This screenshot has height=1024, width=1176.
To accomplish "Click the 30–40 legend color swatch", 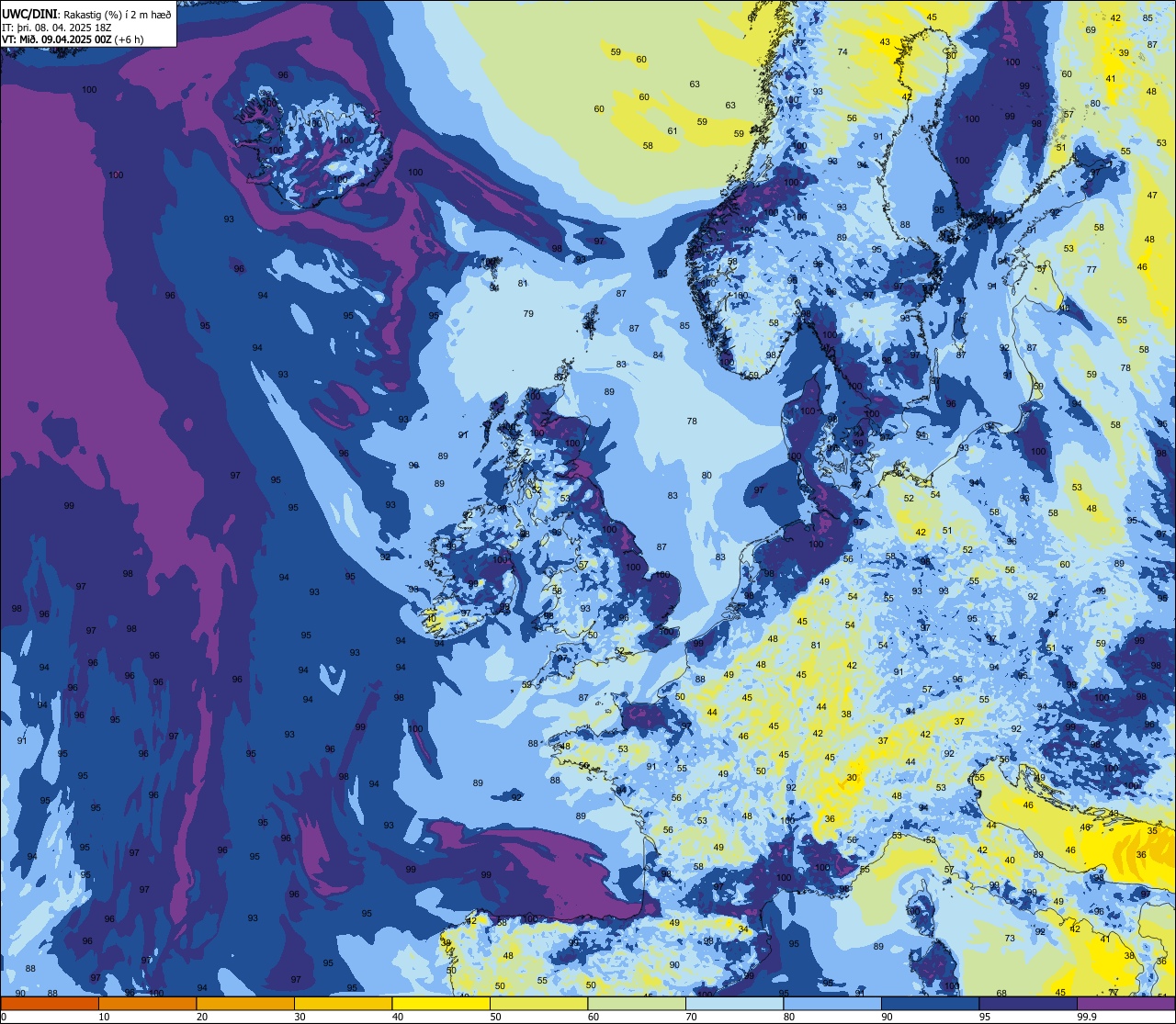I will click(x=343, y=1003).
